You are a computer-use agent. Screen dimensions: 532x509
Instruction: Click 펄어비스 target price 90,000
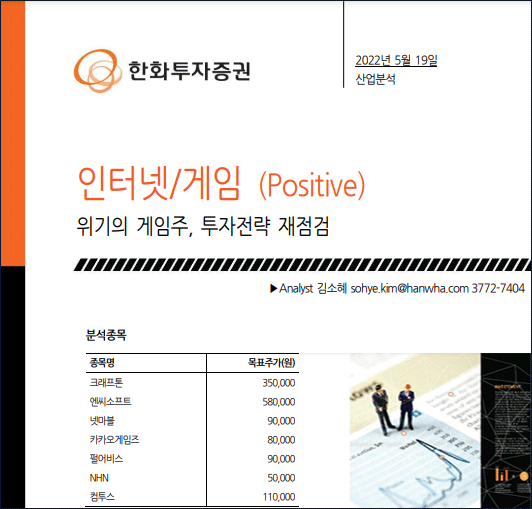281,459
